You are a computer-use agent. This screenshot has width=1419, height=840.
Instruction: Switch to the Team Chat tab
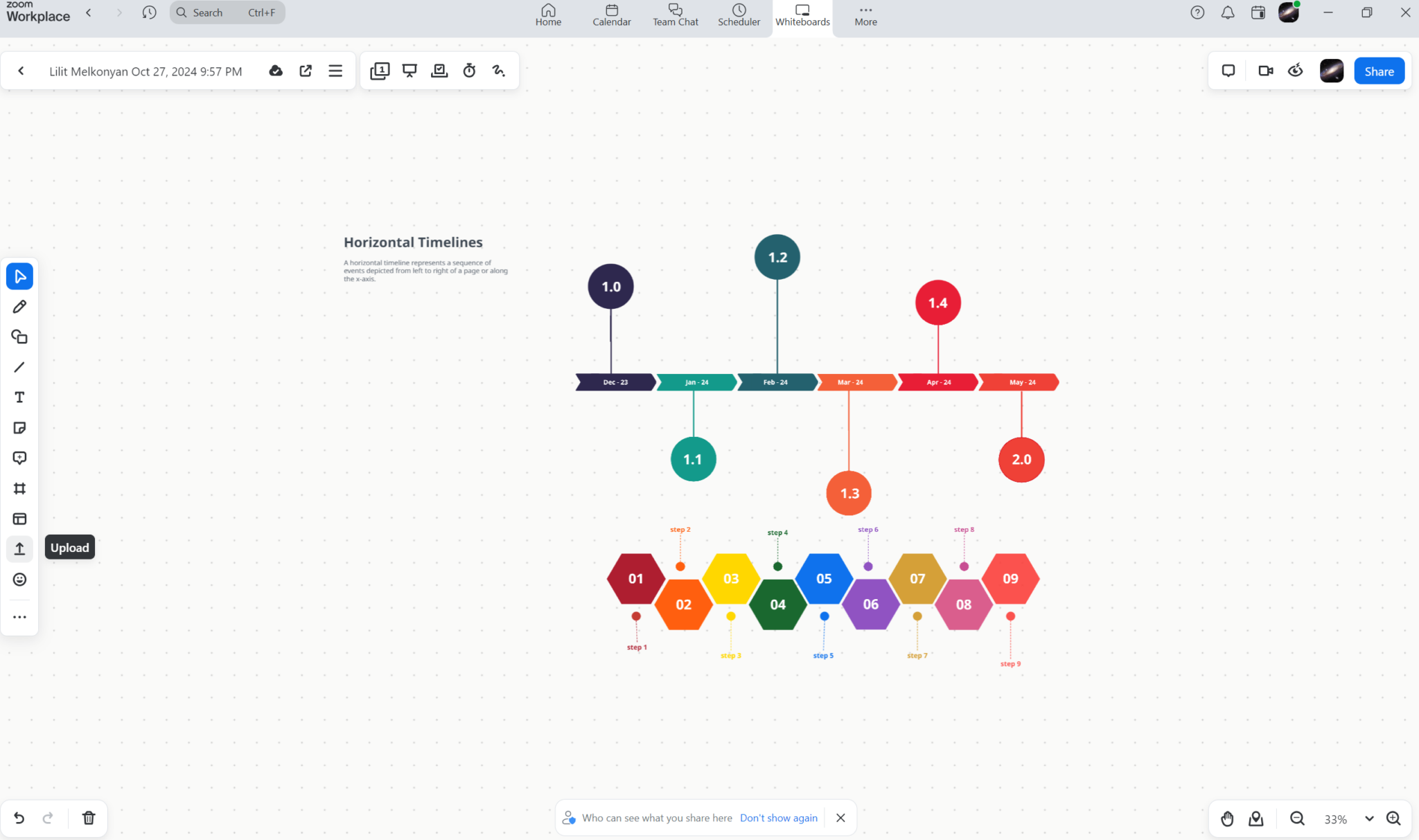(675, 15)
